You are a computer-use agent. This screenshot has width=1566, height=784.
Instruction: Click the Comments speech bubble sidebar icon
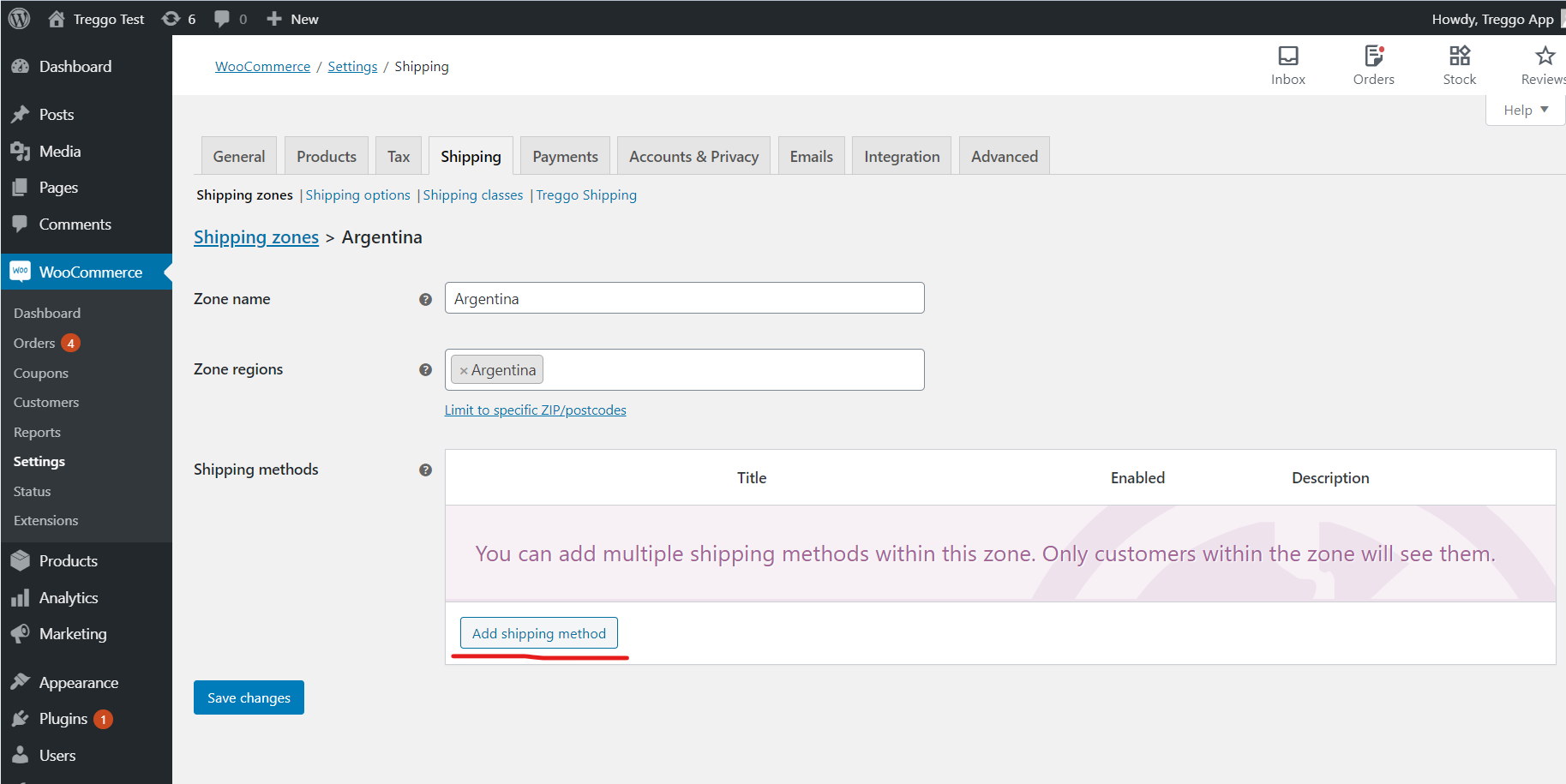click(x=21, y=224)
